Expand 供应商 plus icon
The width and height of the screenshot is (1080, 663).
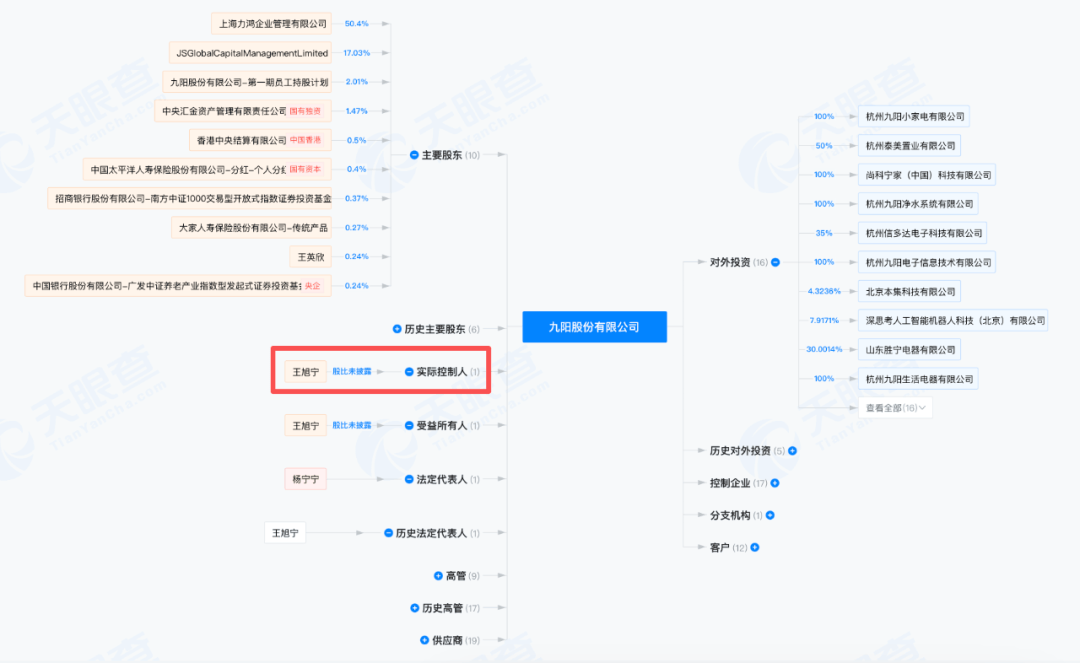(x=424, y=640)
